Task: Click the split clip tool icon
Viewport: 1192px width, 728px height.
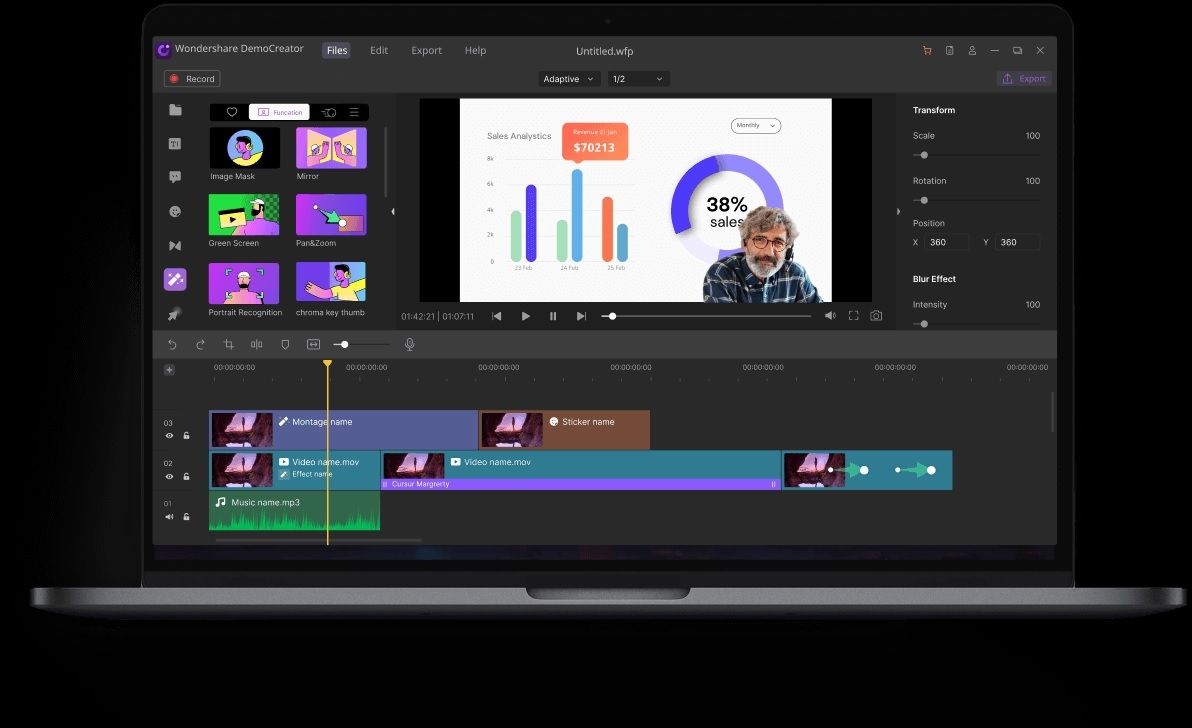Action: pyautogui.click(x=257, y=344)
